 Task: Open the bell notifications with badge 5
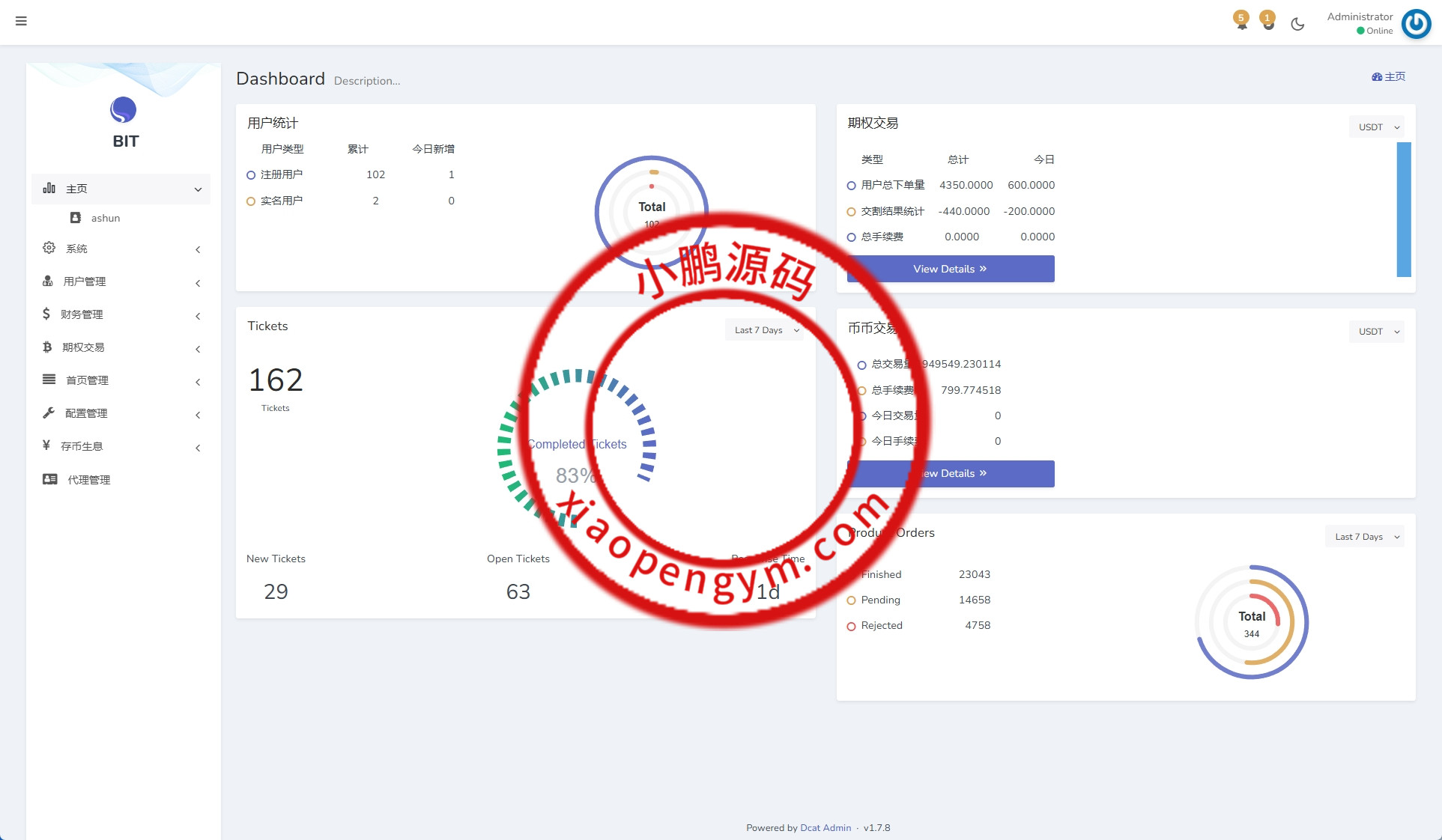pyautogui.click(x=1241, y=21)
